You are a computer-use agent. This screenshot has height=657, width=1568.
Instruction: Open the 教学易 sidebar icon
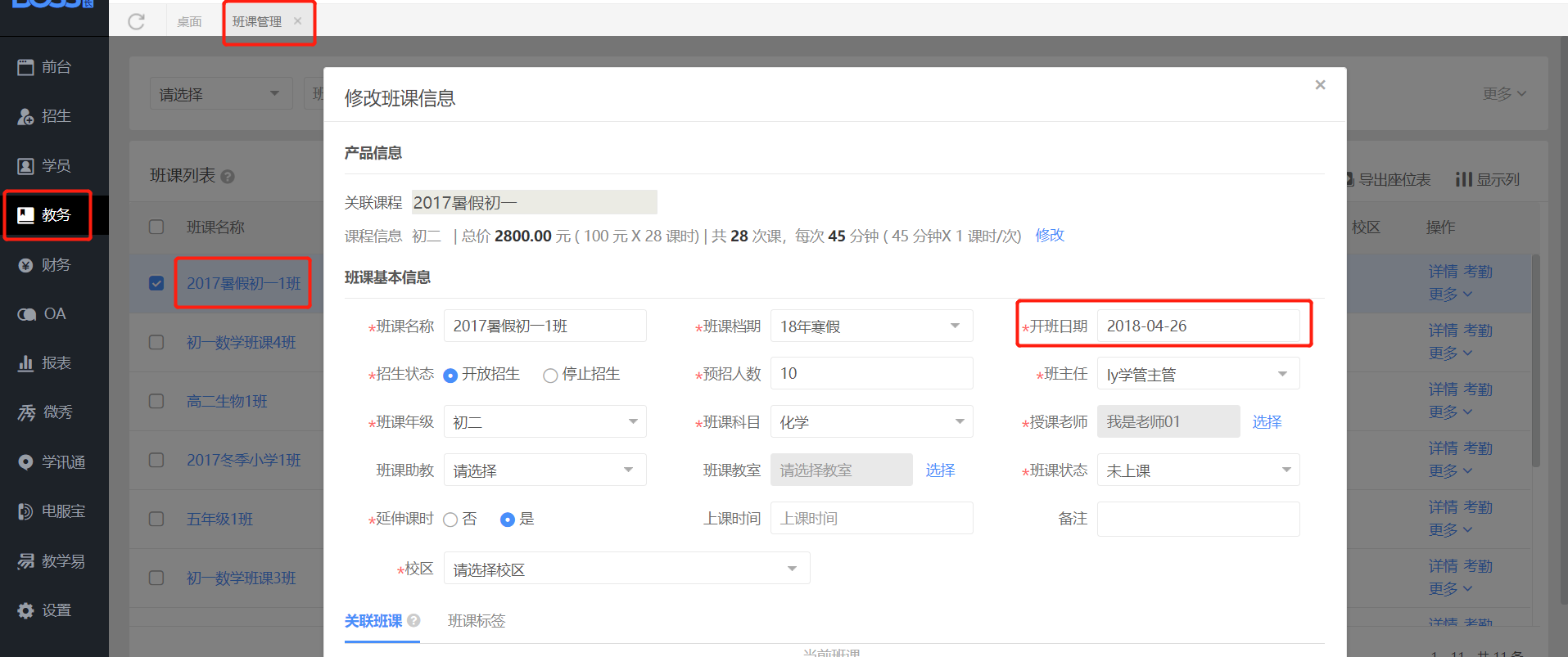click(26, 561)
